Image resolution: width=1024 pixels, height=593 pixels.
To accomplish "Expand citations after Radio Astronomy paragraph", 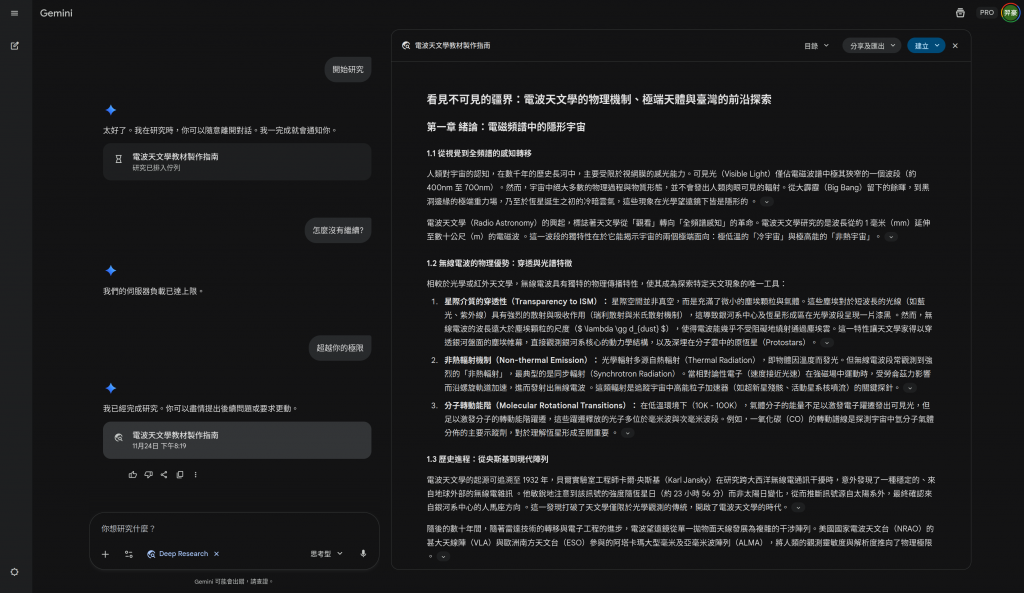I will point(891,237).
